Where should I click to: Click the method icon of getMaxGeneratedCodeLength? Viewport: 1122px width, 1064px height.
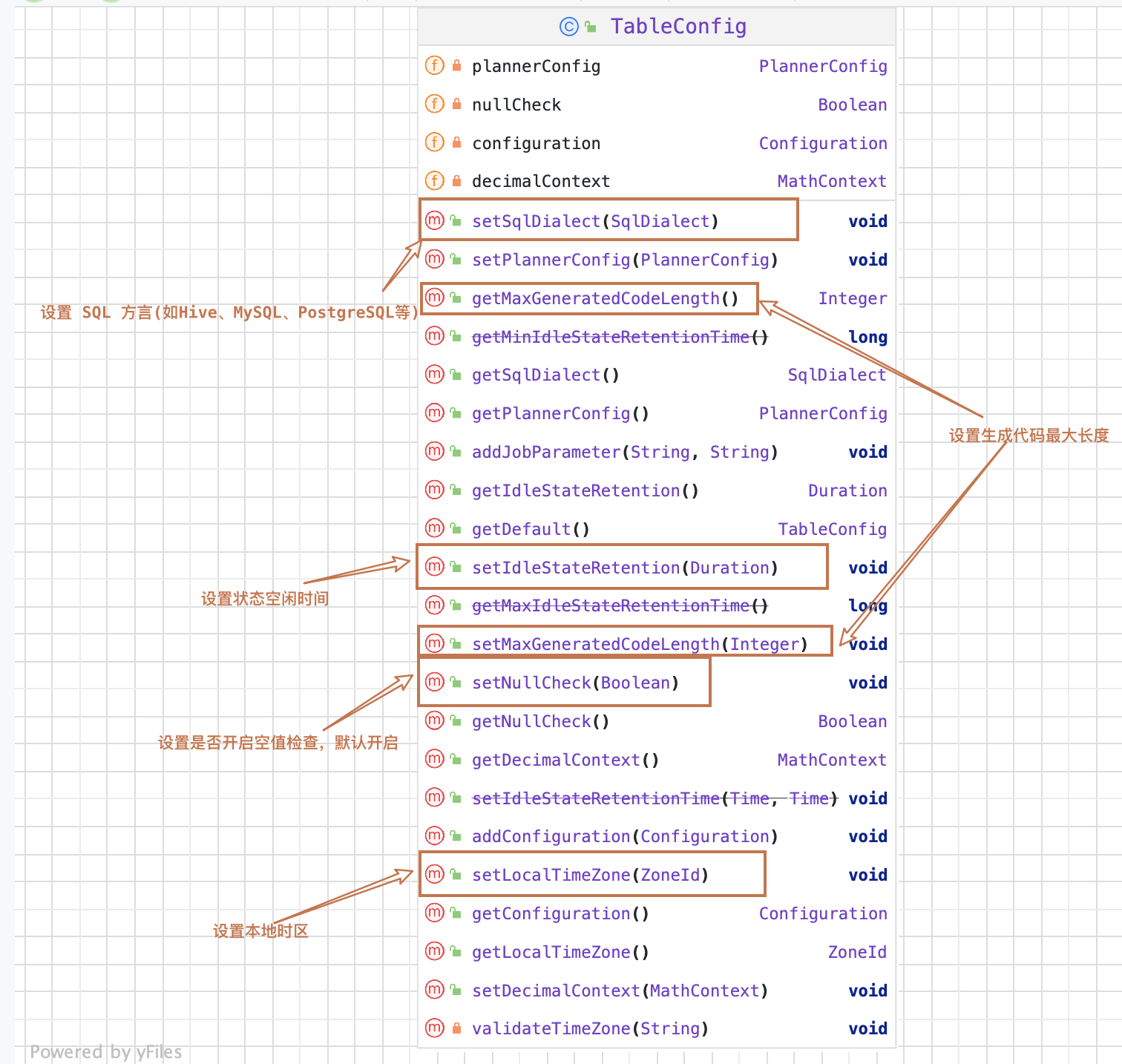point(435,298)
